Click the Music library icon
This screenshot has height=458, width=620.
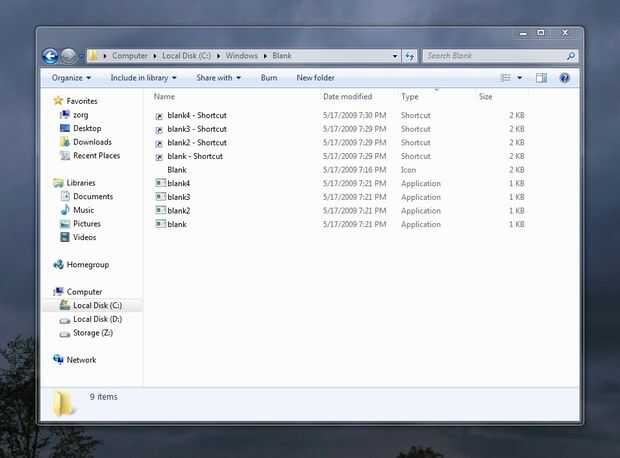[65, 210]
